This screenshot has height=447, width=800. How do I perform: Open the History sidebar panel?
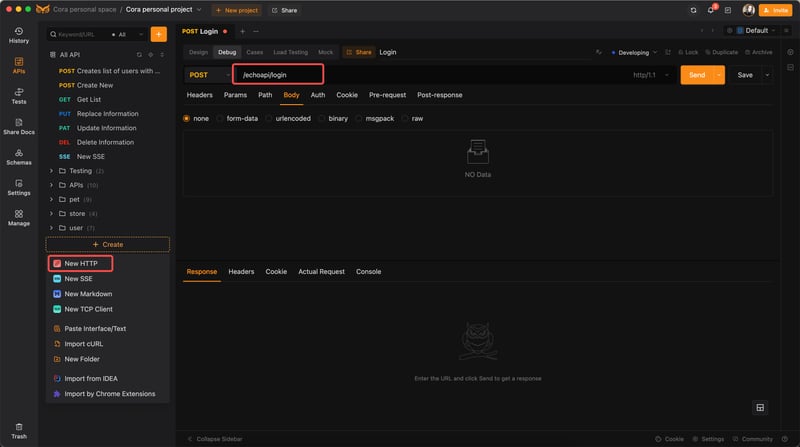click(x=19, y=35)
